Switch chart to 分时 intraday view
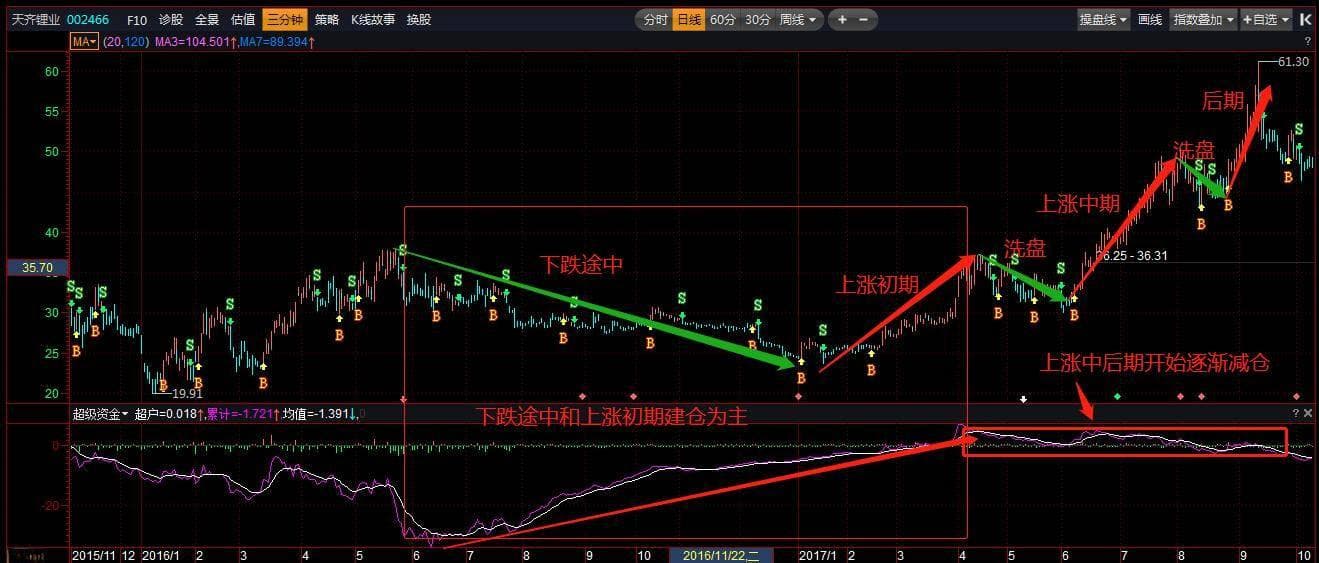Screen dimensions: 1319x563 (x=655, y=19)
